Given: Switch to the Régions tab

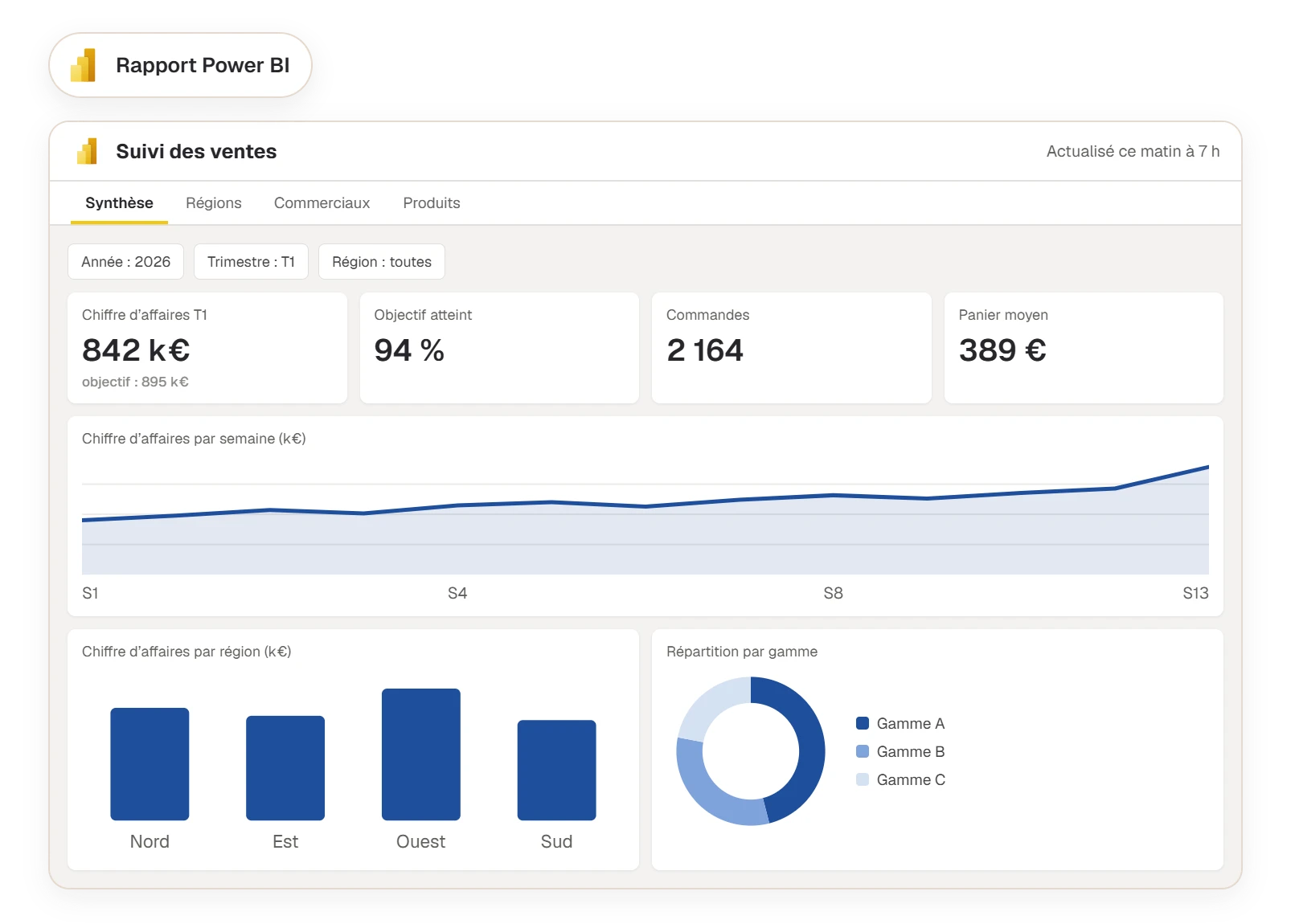Looking at the screenshot, I should [214, 203].
